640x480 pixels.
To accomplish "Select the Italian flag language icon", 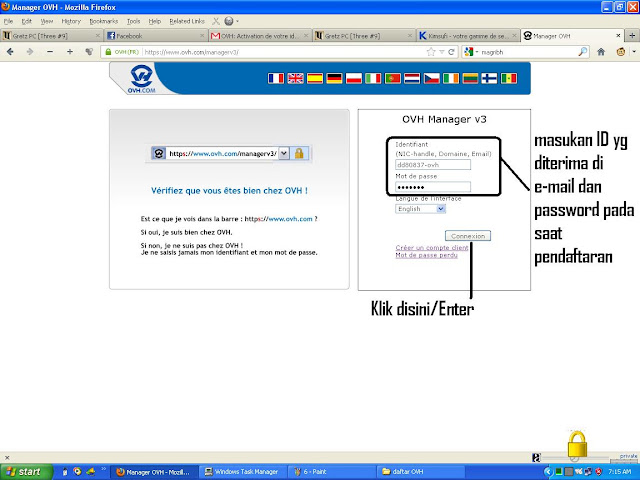I will coord(373,78).
